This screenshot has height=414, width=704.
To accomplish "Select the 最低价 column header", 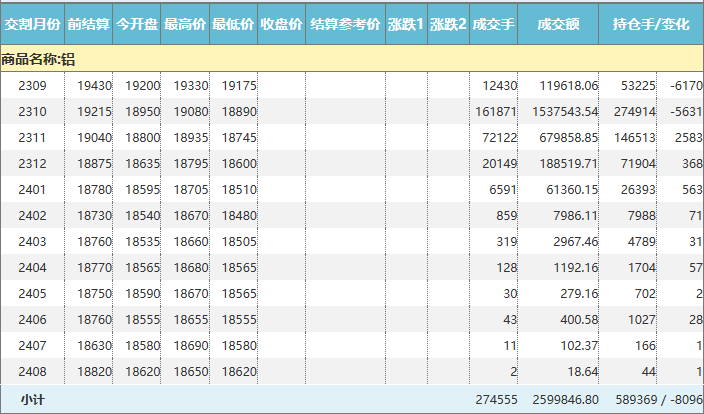I will pos(233,23).
